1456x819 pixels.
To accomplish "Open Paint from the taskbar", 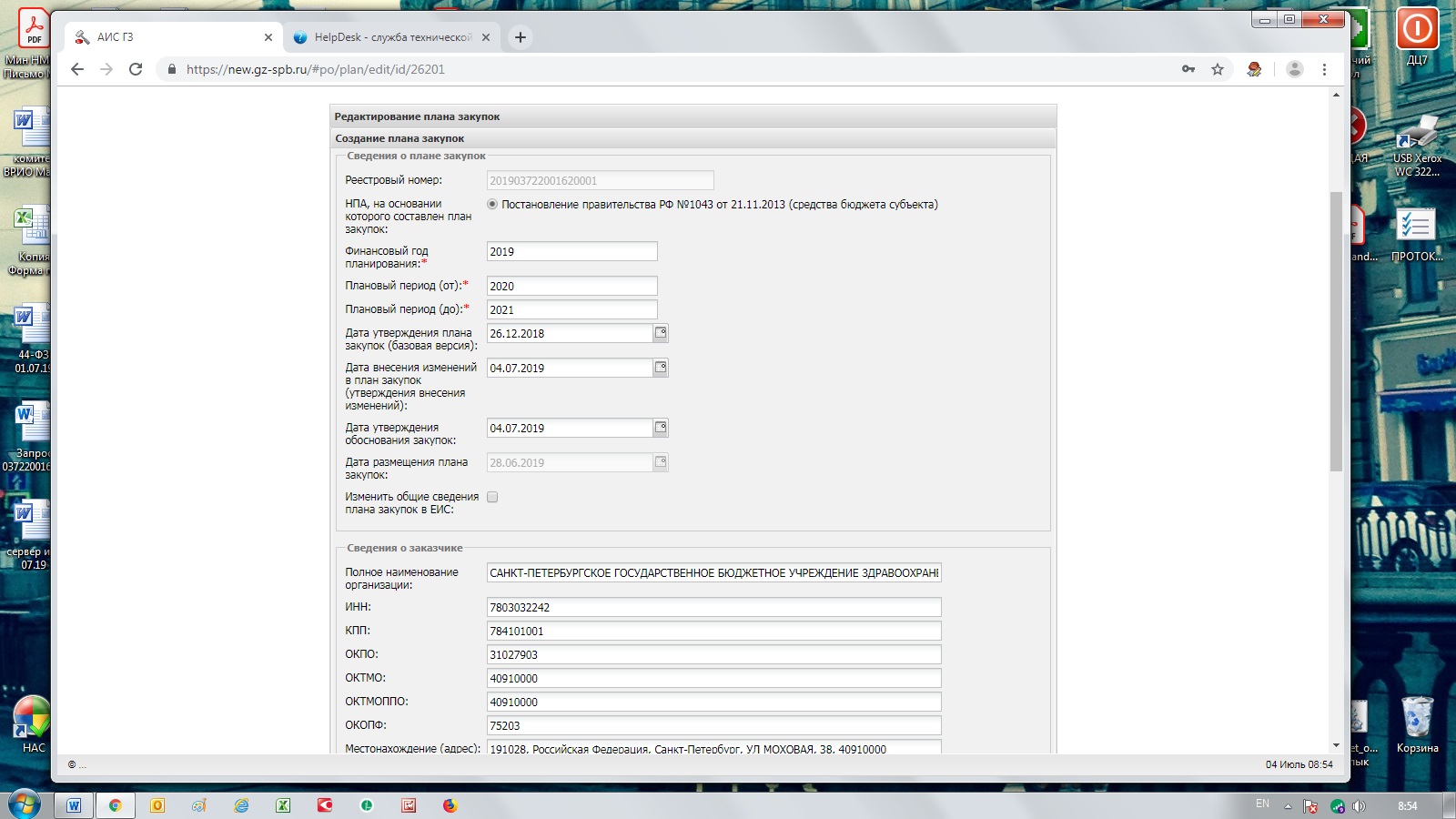I will point(199,805).
